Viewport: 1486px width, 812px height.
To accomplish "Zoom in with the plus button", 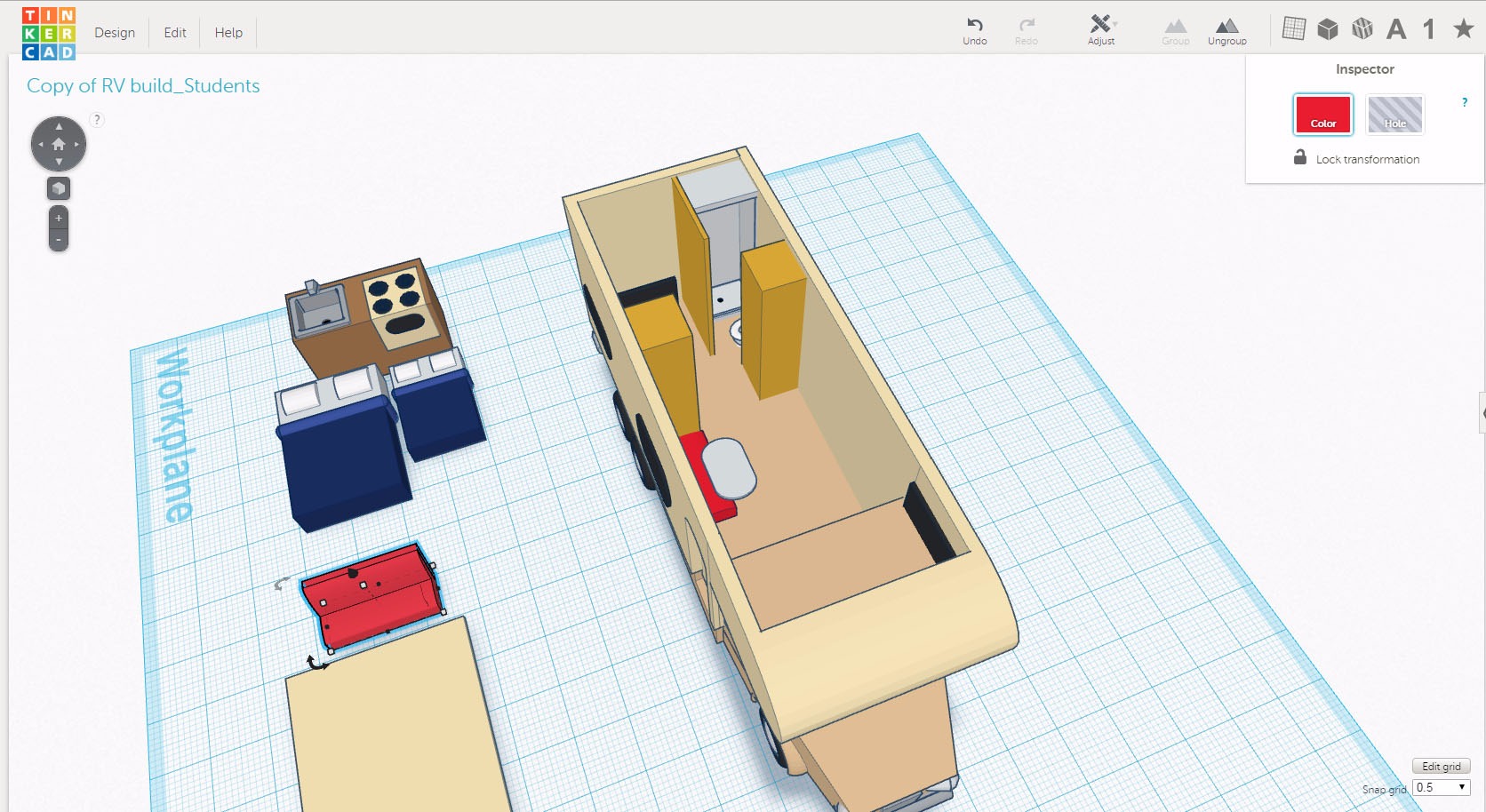I will pos(59,219).
